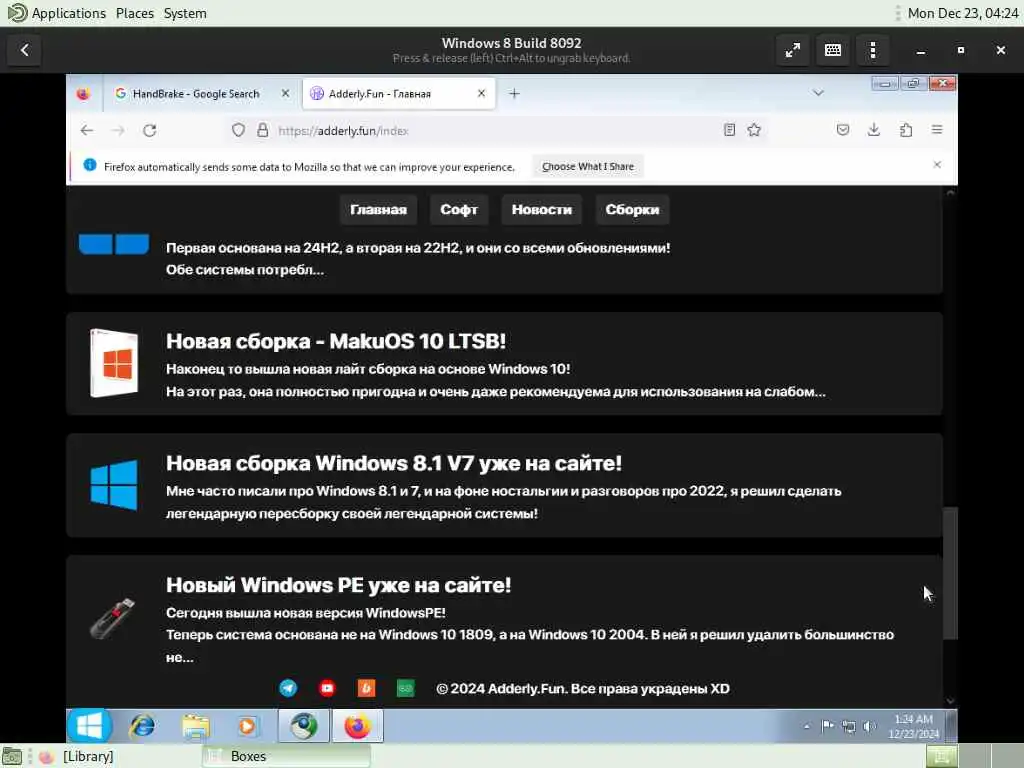Open Новая сборка - MakuOS 10 LTSB! headline
This screenshot has height=768, width=1024.
pos(336,341)
